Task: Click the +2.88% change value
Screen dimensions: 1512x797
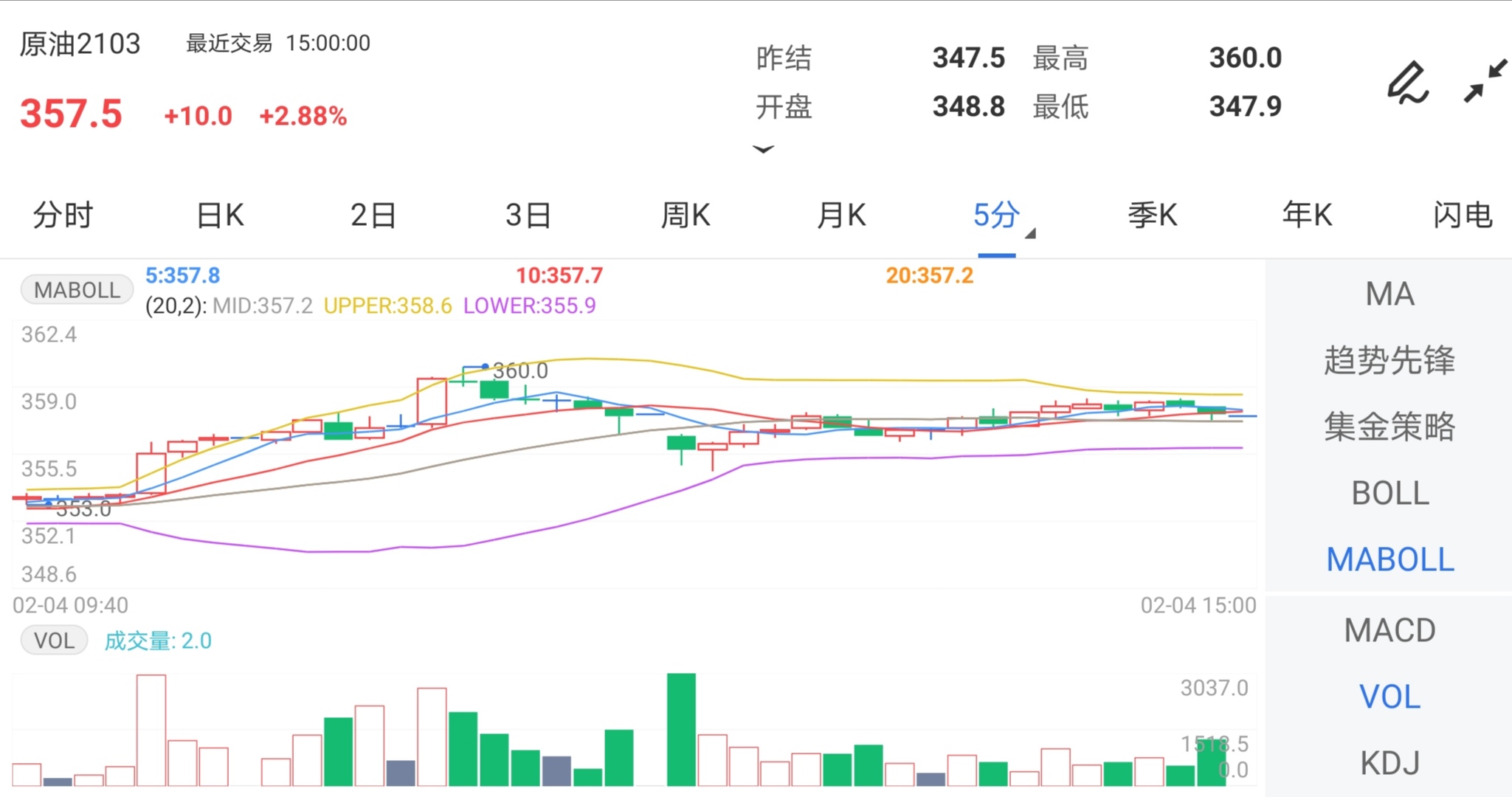Action: pyautogui.click(x=303, y=116)
